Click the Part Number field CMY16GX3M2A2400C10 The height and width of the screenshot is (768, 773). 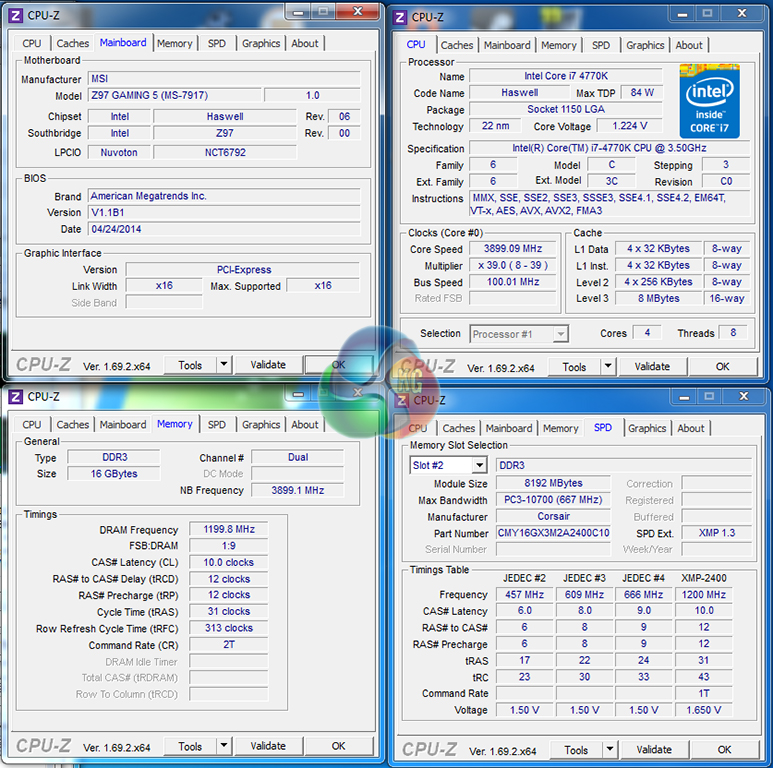click(x=552, y=533)
